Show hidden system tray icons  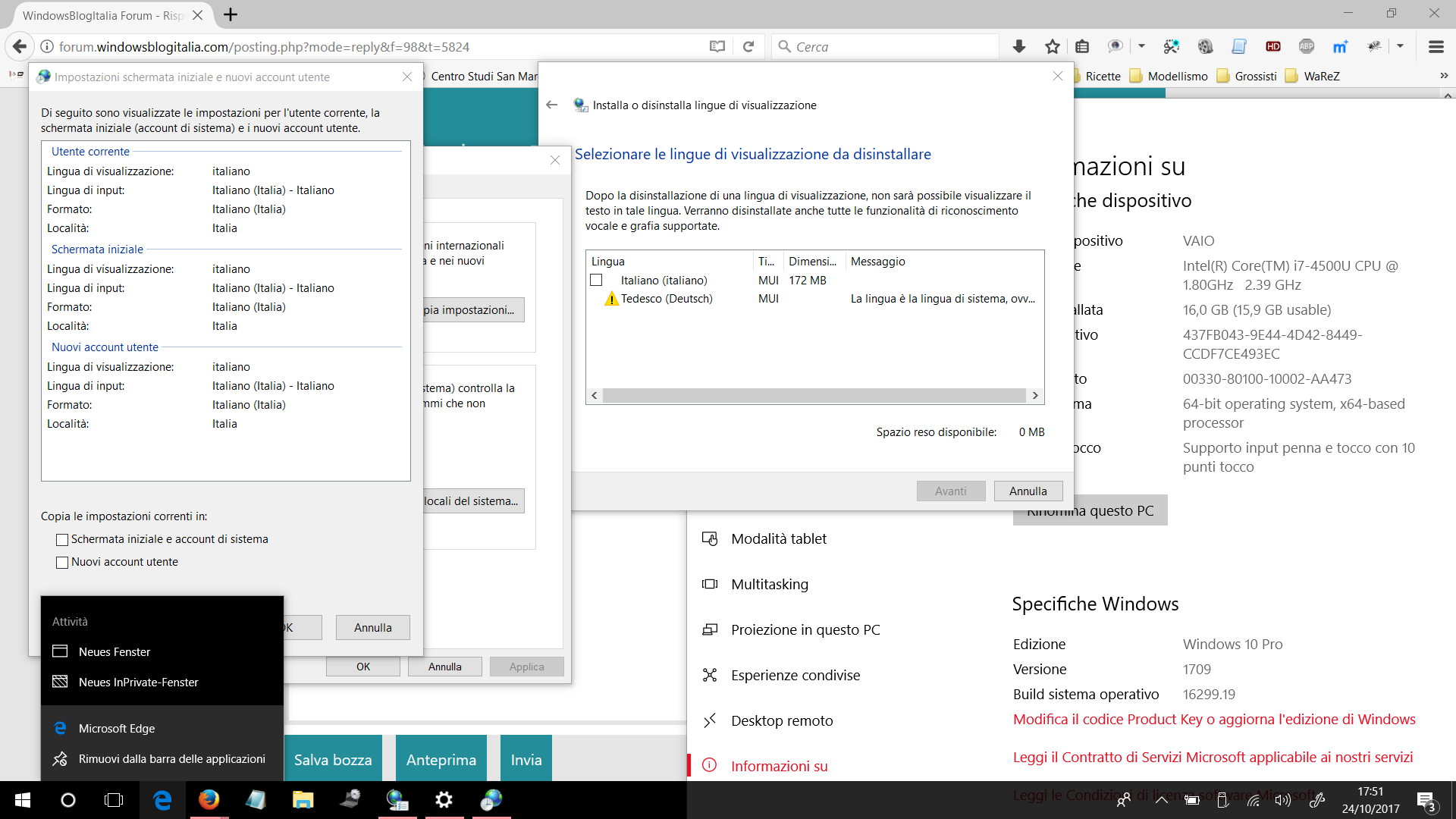point(1161,800)
